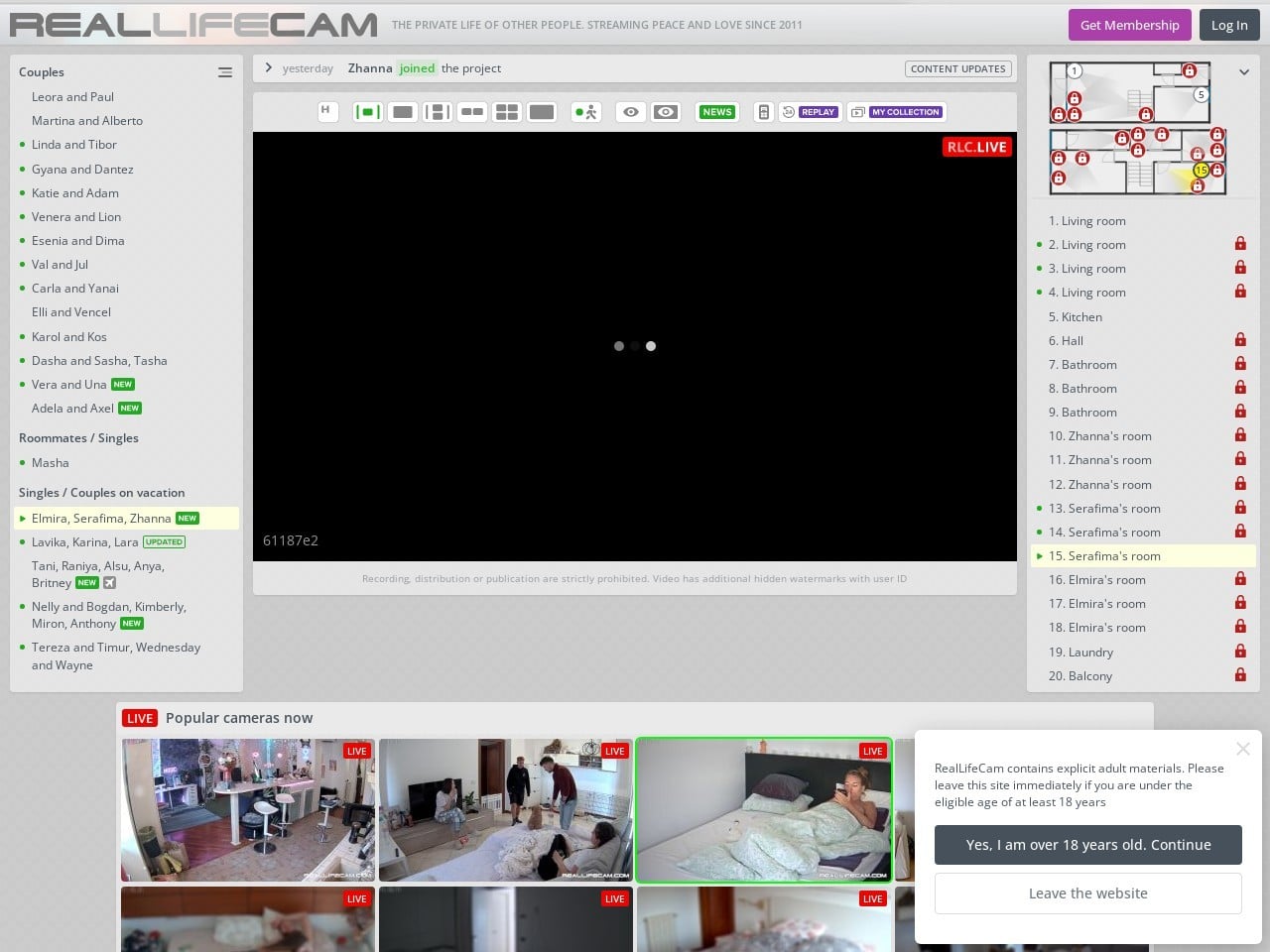The image size is (1270, 952).
Task: Pick the four-pane grid layout icon
Action: [x=507, y=112]
